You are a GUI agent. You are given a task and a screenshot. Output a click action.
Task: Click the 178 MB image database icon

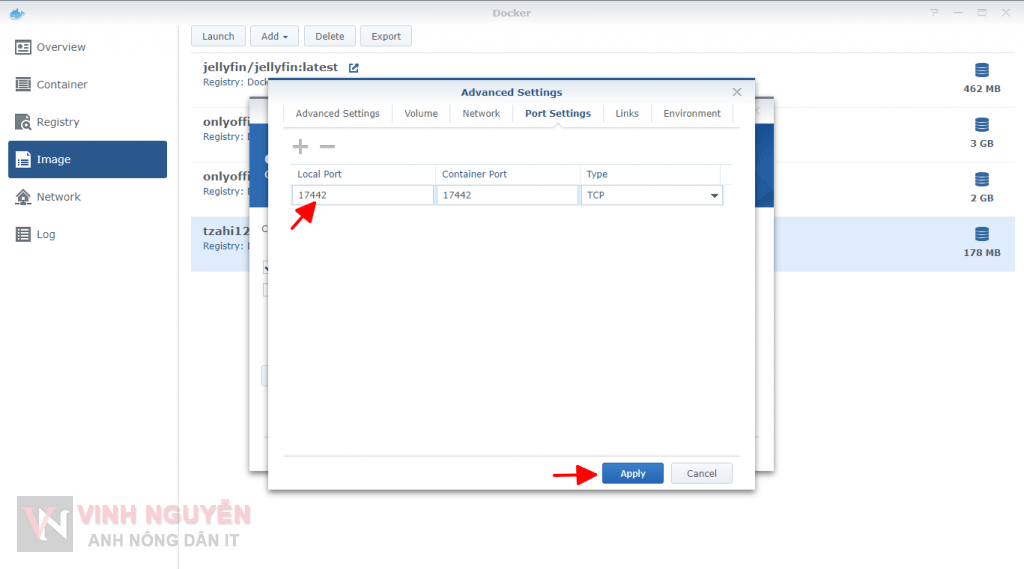[981, 234]
